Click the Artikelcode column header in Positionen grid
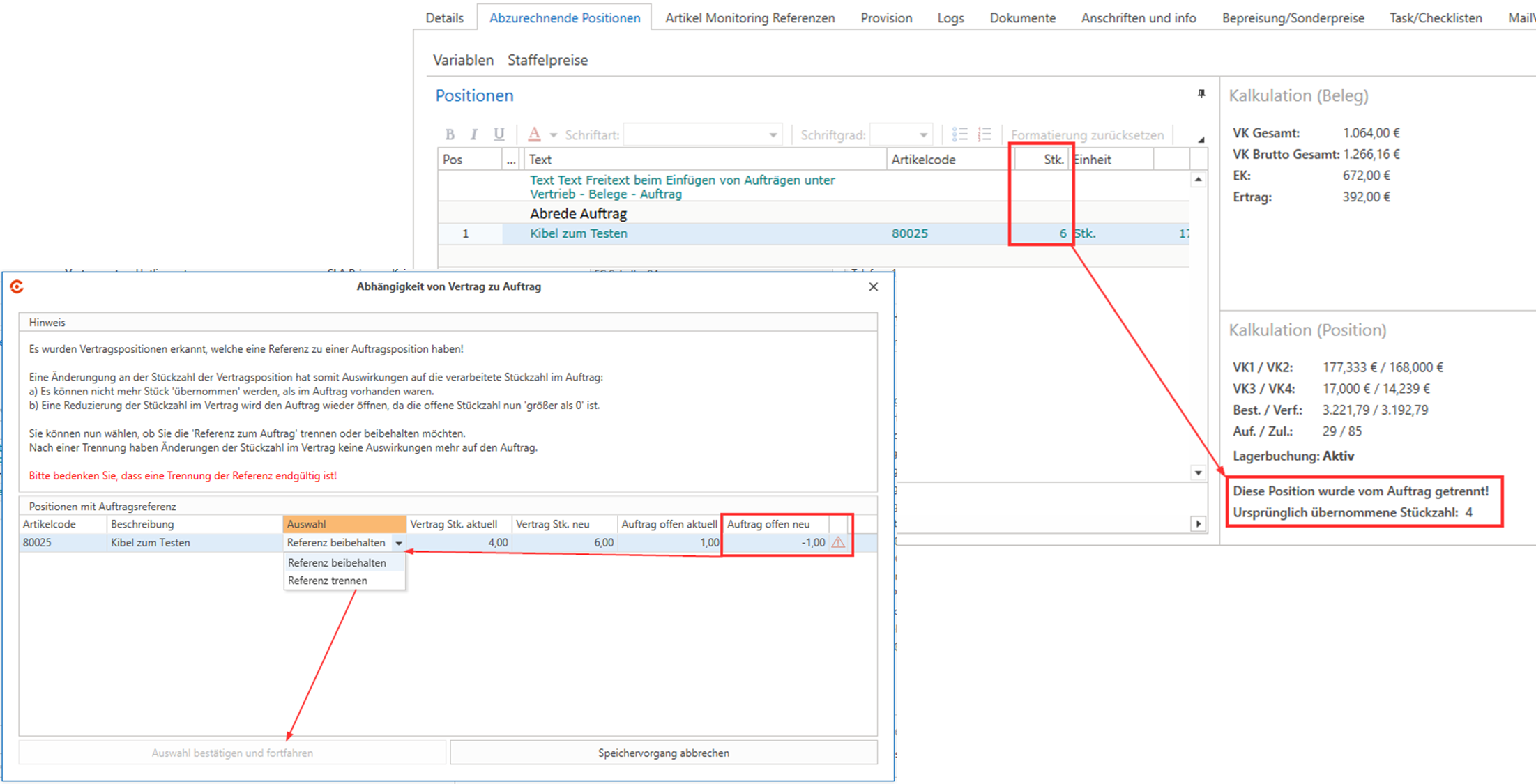 [x=950, y=160]
